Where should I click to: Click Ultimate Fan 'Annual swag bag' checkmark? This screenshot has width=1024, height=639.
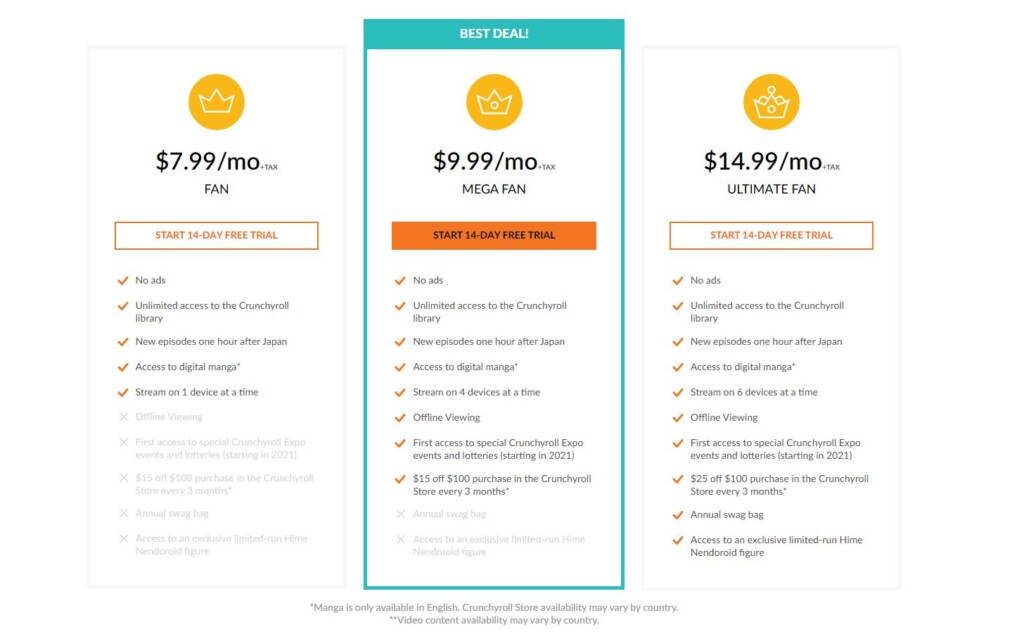click(x=678, y=515)
